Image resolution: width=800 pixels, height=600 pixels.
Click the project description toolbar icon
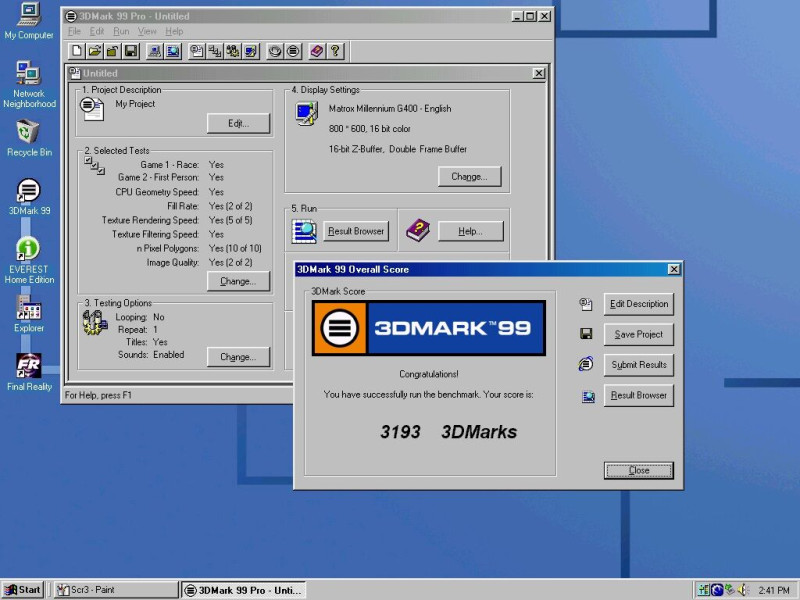click(197, 51)
